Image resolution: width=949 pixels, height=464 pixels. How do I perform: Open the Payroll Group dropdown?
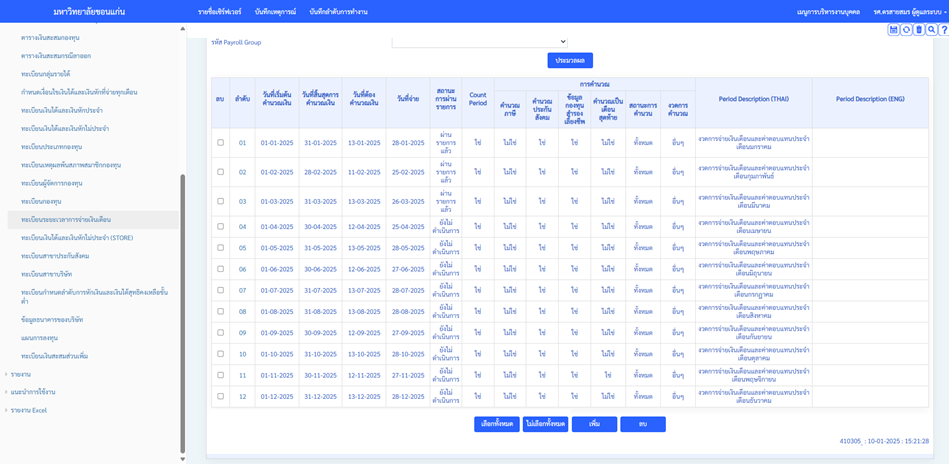pyautogui.click(x=479, y=42)
